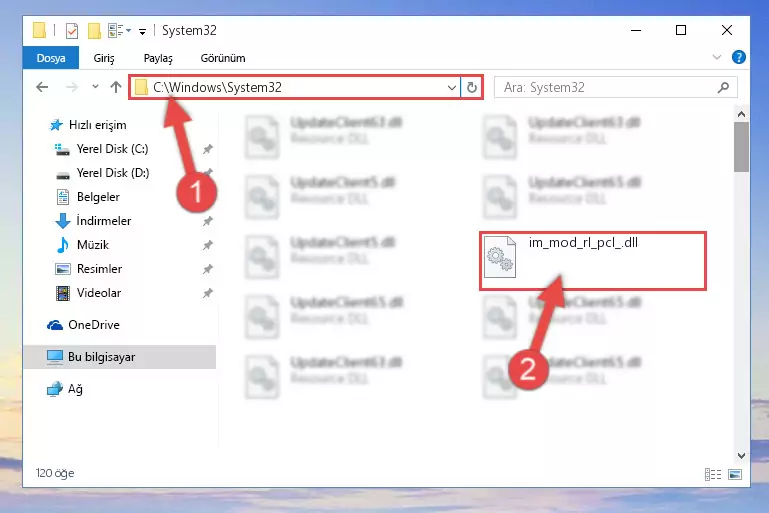The width and height of the screenshot is (769, 513).
Task: Expand address bar history dropdown
Action: 452,88
